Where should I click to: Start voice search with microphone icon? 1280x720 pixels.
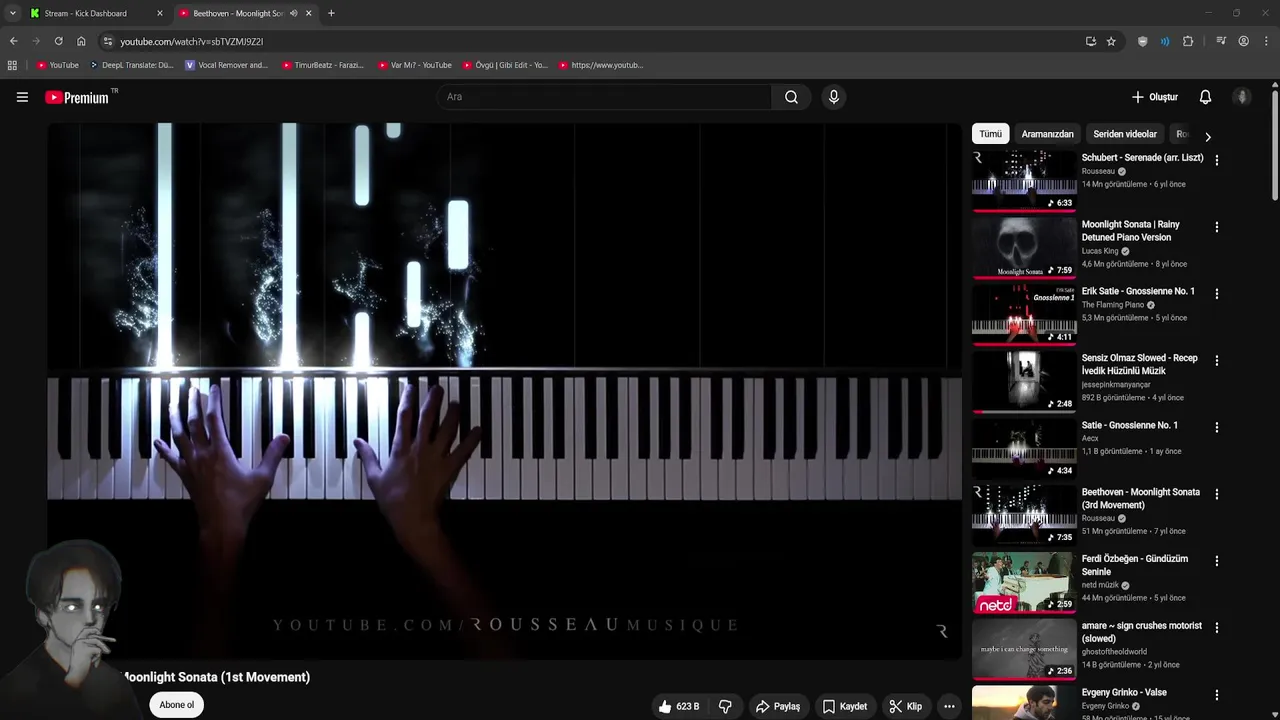pyautogui.click(x=834, y=97)
